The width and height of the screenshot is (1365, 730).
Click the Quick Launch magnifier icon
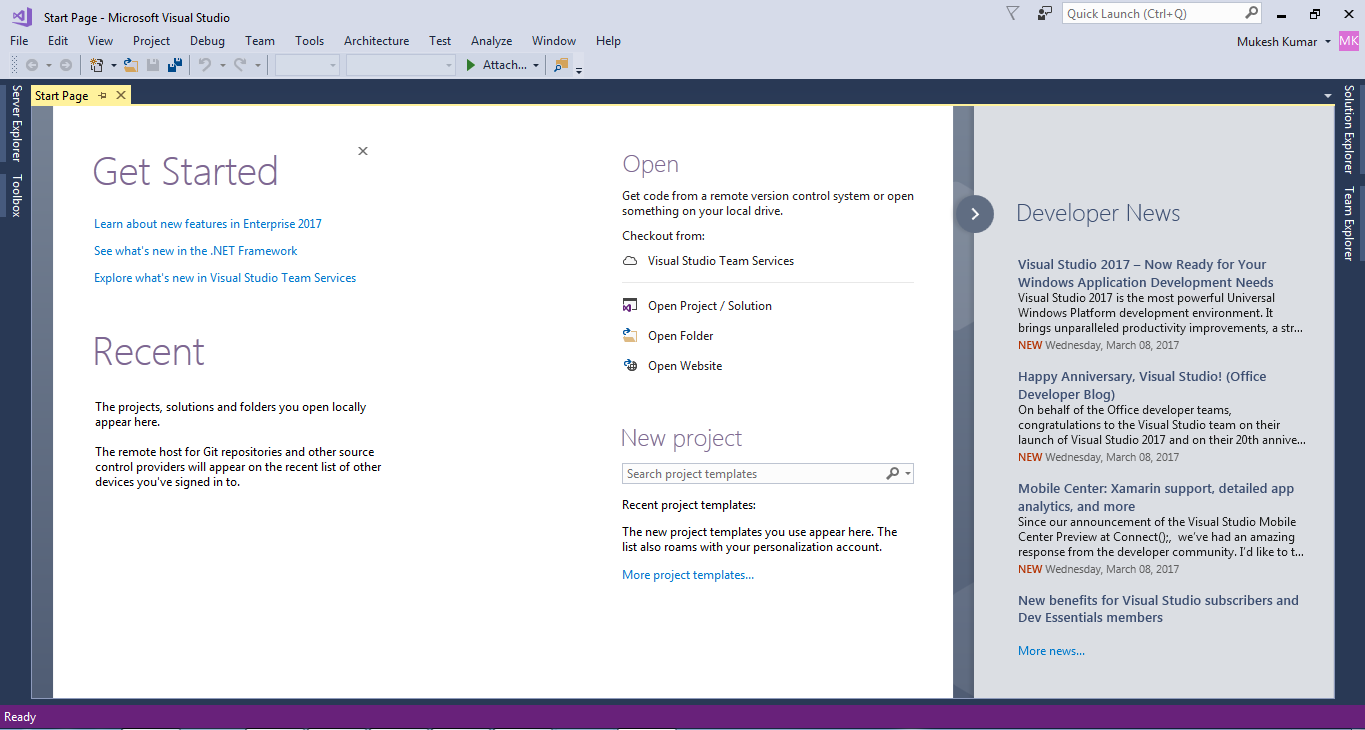[x=1251, y=13]
